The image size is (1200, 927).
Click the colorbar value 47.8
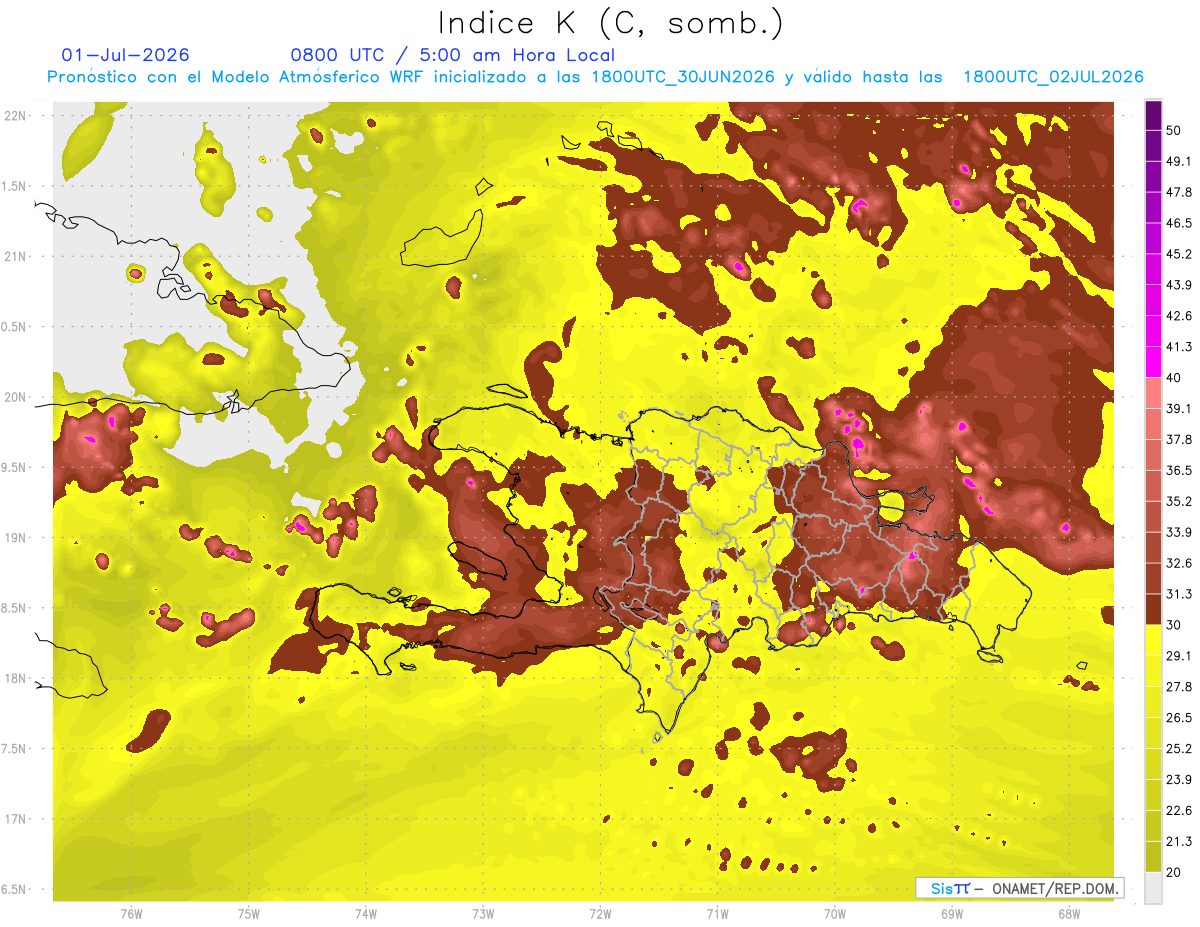coord(1177,192)
